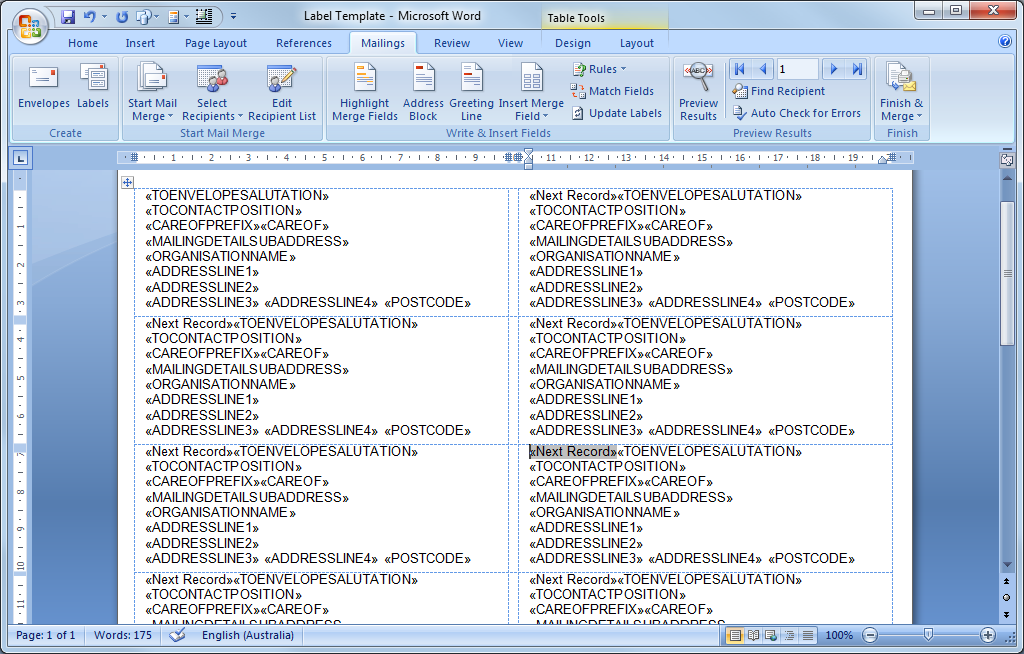Open Table Tools Design tab
Image resolution: width=1024 pixels, height=654 pixels.
click(x=573, y=43)
